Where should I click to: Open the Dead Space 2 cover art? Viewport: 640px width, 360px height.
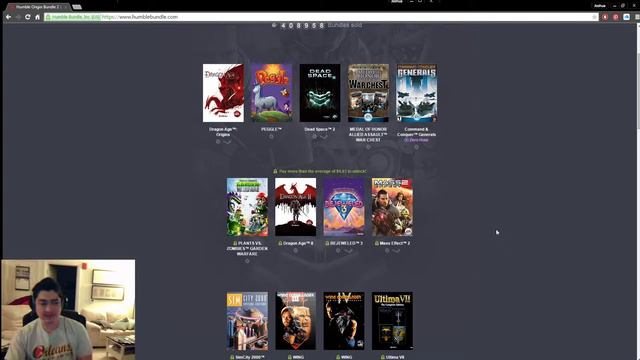point(320,93)
